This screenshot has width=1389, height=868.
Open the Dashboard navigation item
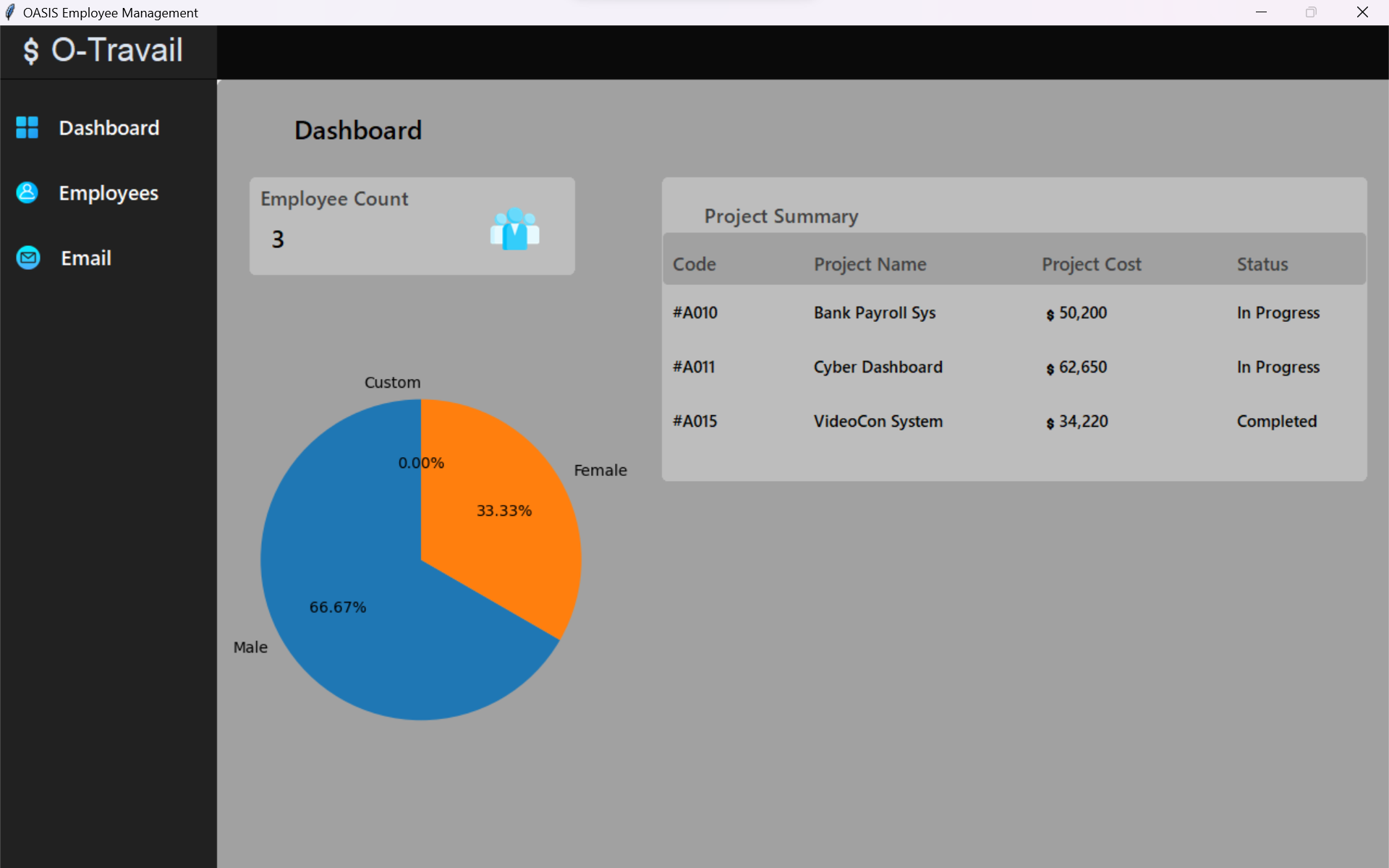click(109, 127)
